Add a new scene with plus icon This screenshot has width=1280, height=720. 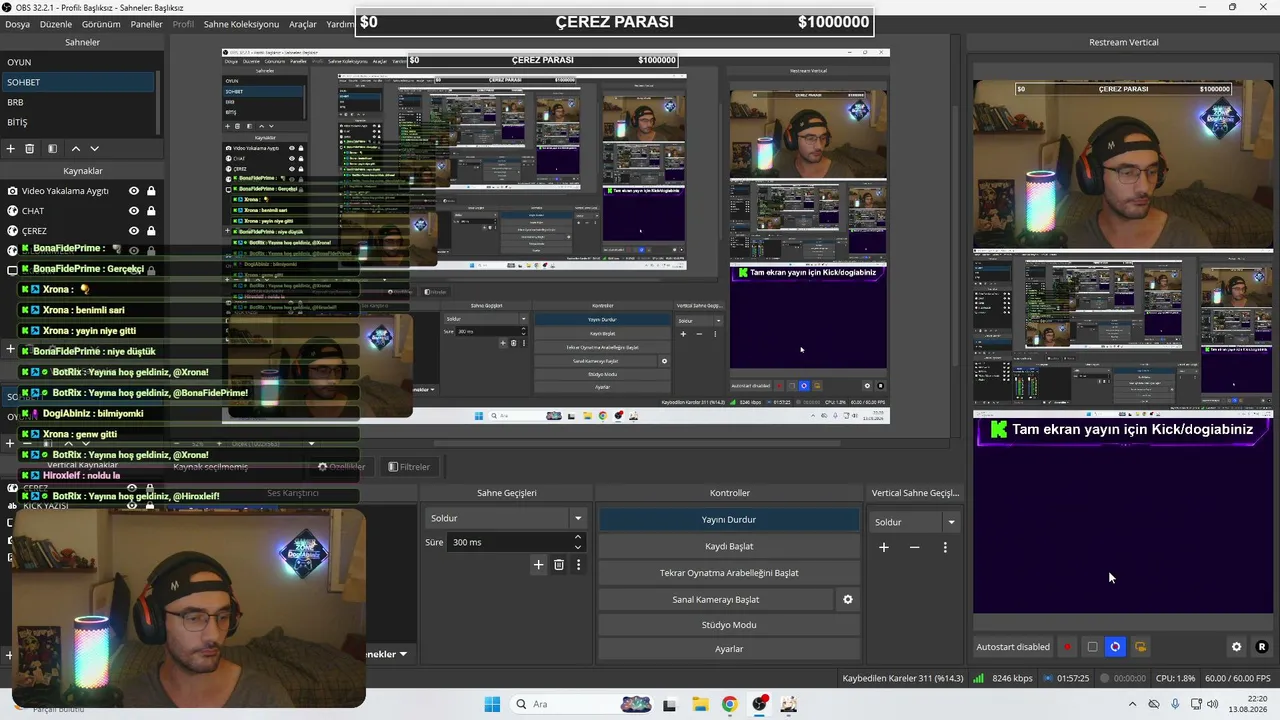click(10, 148)
